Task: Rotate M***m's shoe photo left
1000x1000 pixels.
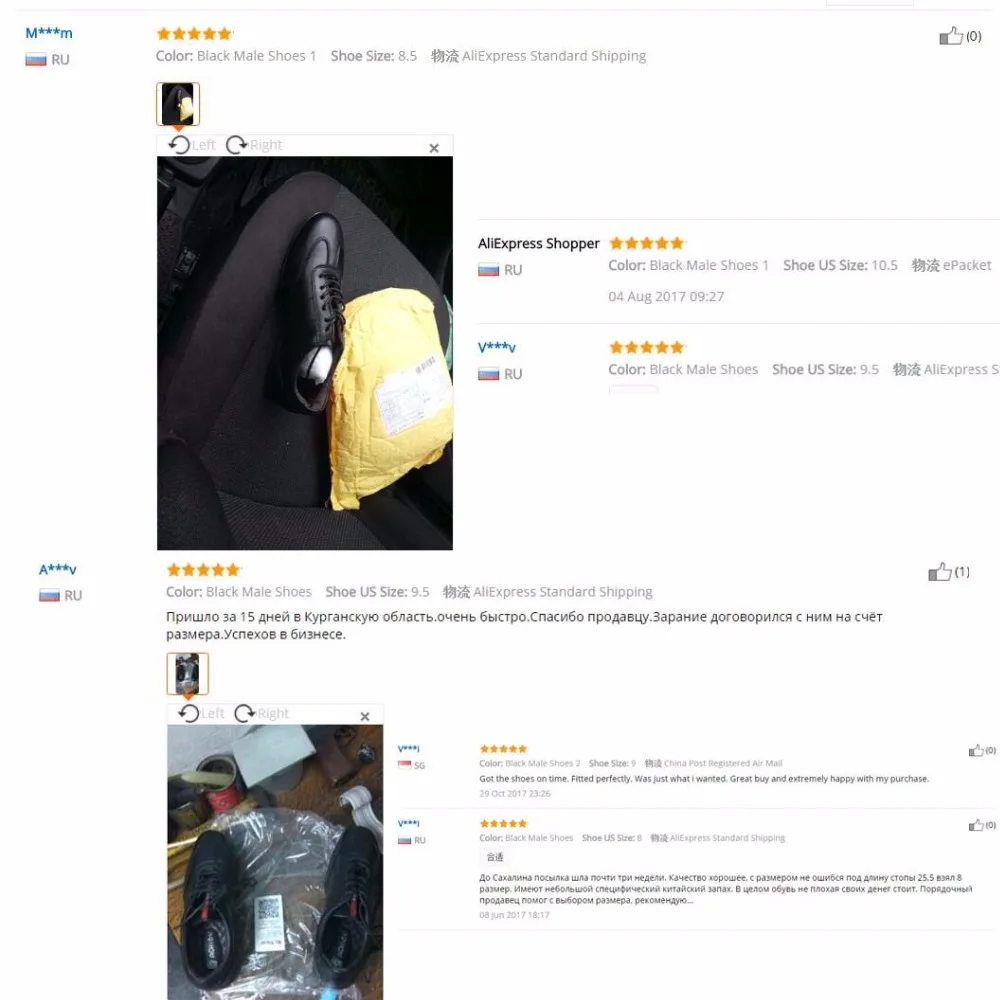Action: pos(191,145)
